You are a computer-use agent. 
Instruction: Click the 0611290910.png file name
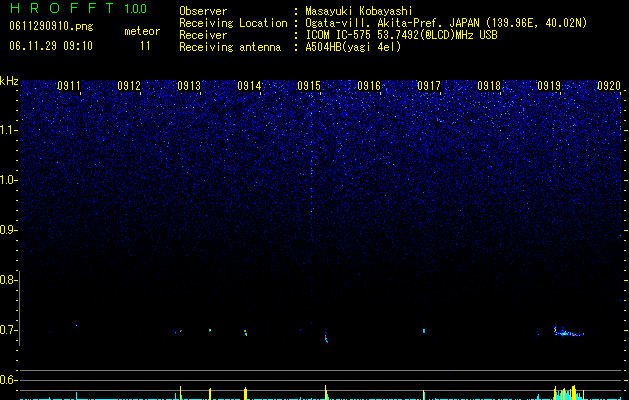tap(51, 27)
